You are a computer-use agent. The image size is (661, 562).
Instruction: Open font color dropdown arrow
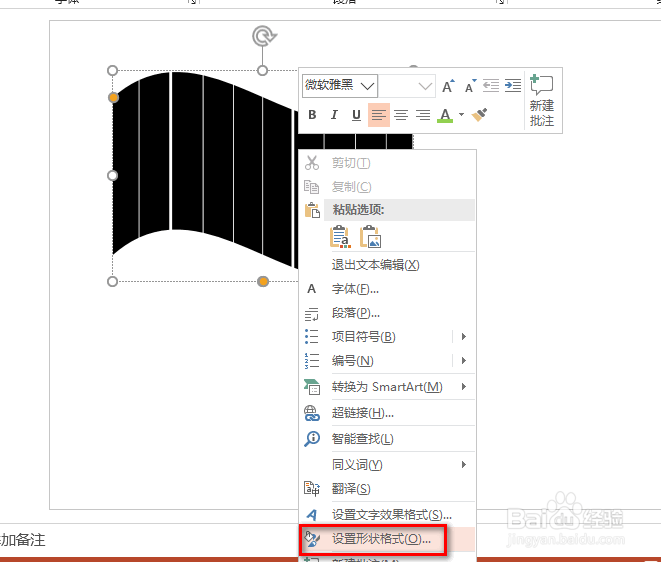[x=462, y=115]
